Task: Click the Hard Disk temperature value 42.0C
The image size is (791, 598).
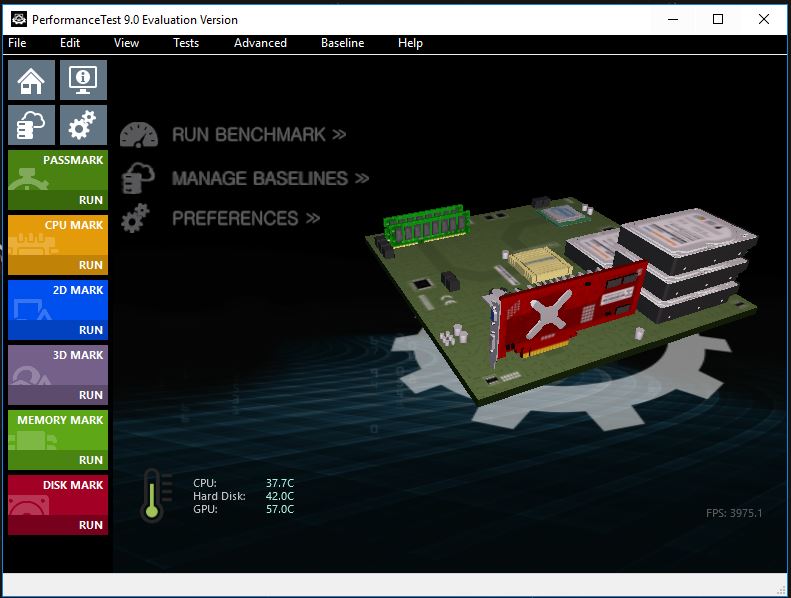Action: pyautogui.click(x=280, y=496)
